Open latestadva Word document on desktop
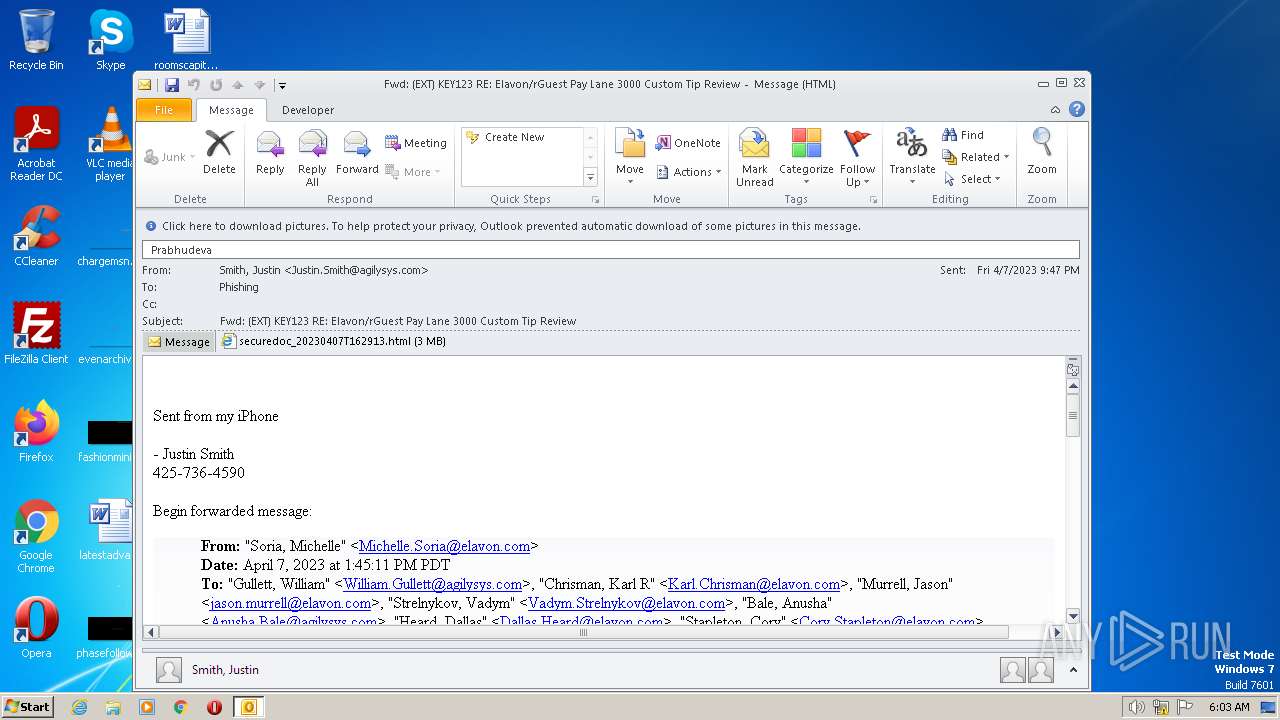The width and height of the screenshot is (1280, 720). point(105,530)
